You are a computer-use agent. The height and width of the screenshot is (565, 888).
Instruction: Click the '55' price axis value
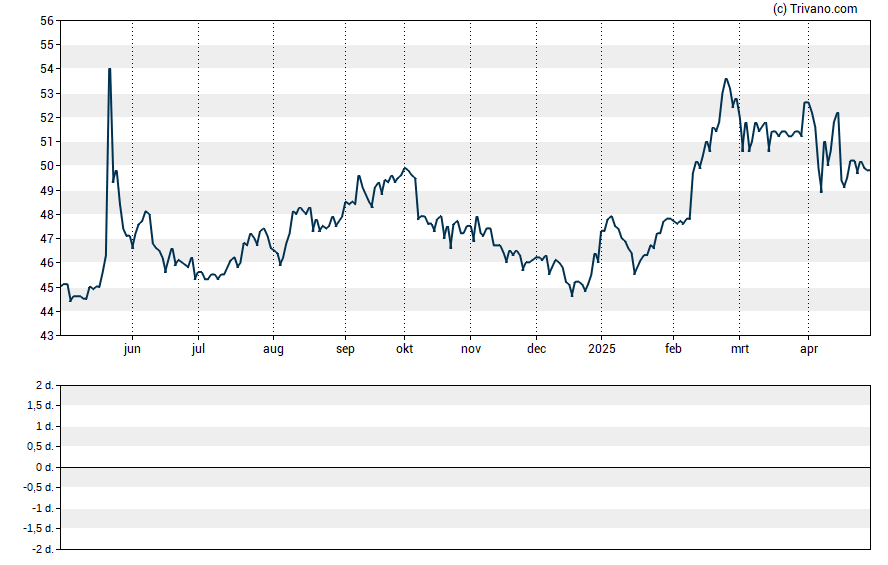47,45
